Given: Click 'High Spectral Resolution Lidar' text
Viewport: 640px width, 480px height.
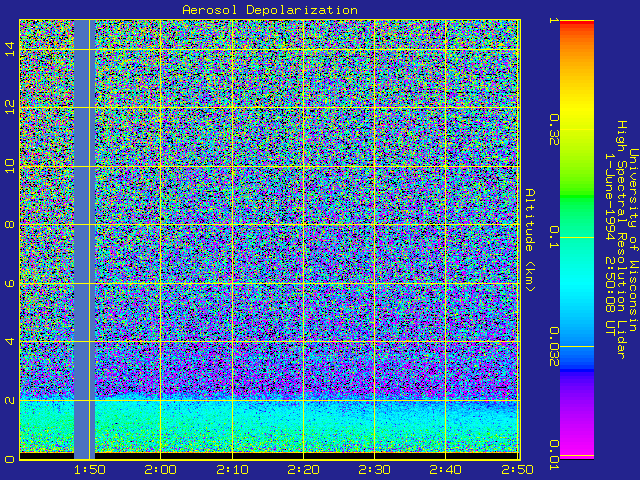Looking at the screenshot, I should 621,240.
